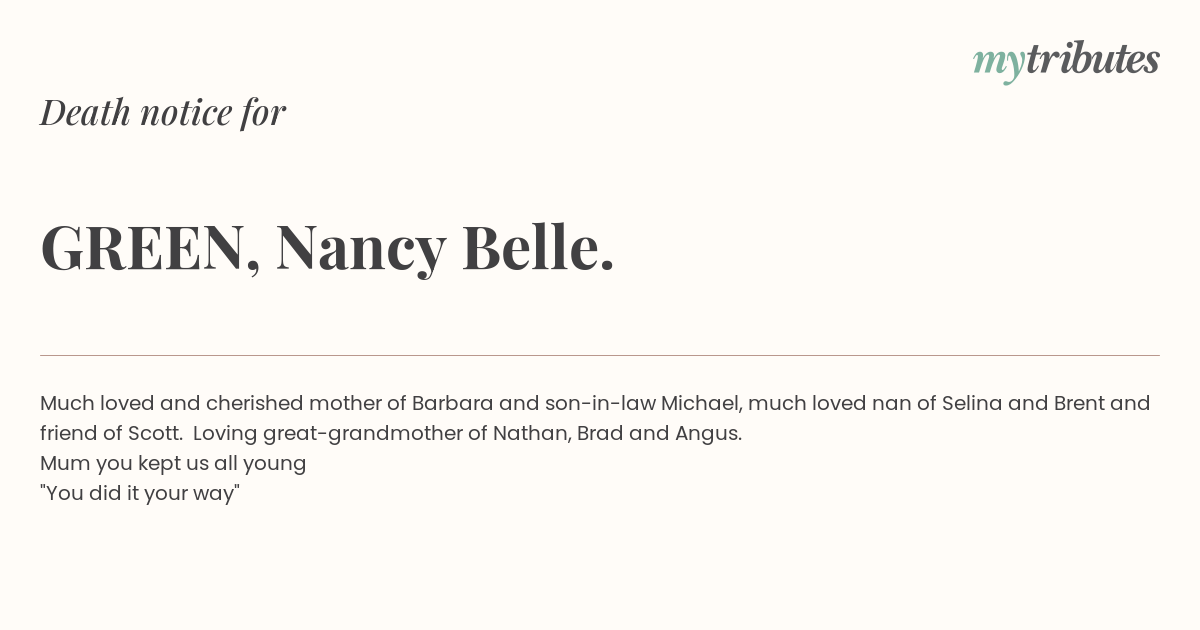Screen dimensions: 1200x630
Task: Click the horizontal divider line
Action: [x=600, y=355]
